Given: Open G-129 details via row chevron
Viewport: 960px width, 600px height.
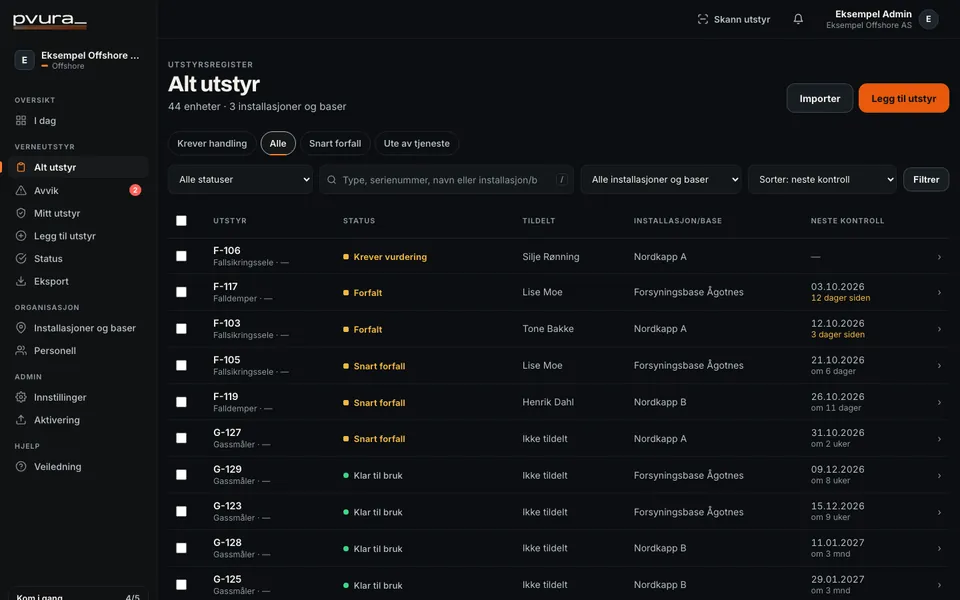Looking at the screenshot, I should tap(939, 475).
